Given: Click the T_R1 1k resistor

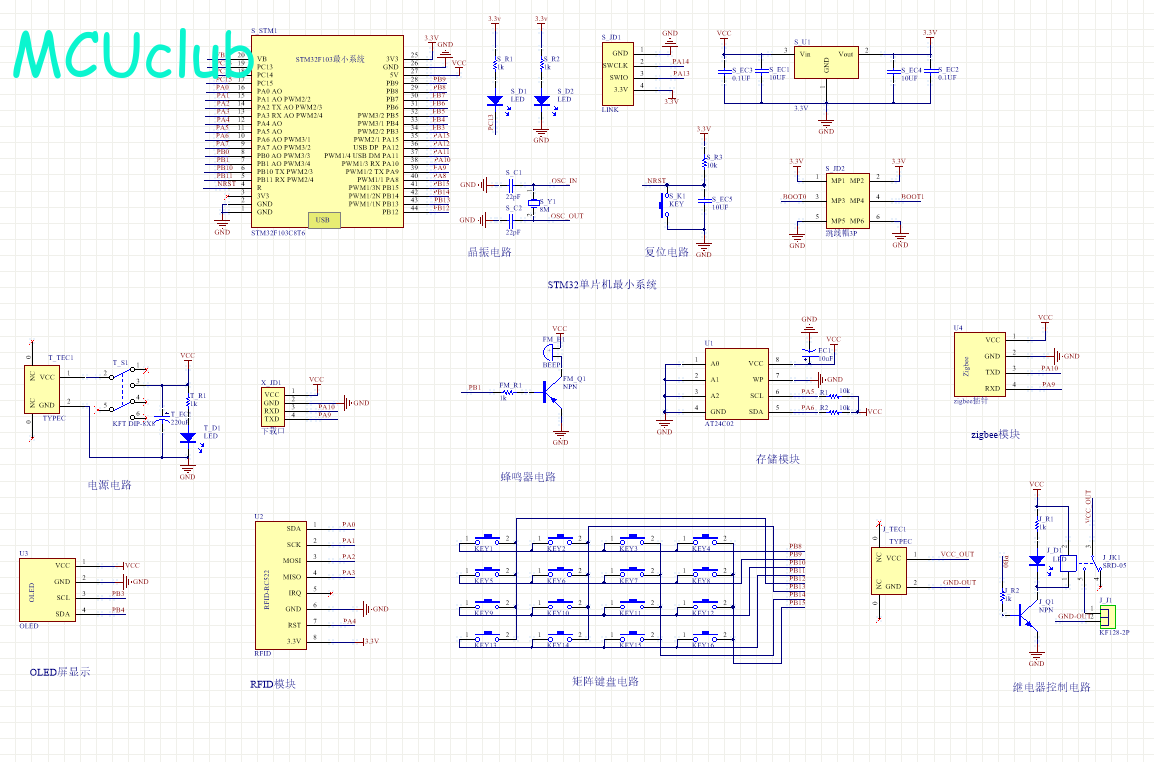Looking at the screenshot, I should (188, 401).
